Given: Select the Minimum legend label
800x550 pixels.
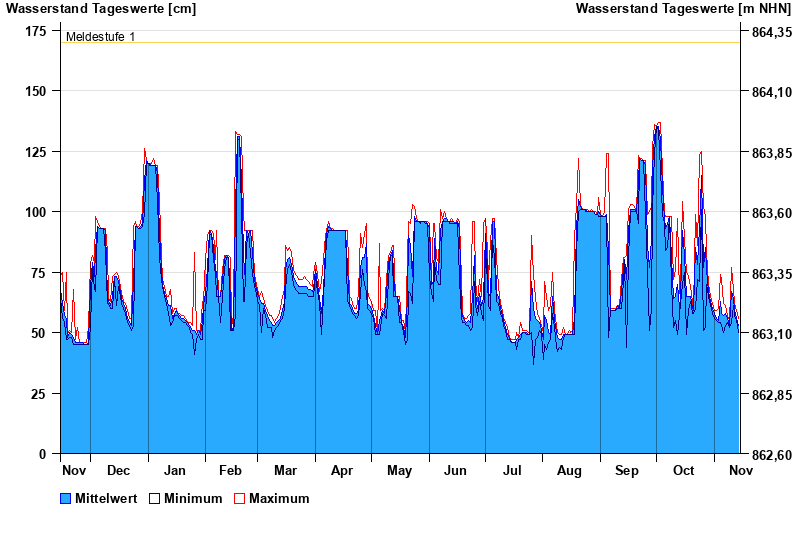Looking at the screenshot, I should pyautogui.click(x=193, y=498).
